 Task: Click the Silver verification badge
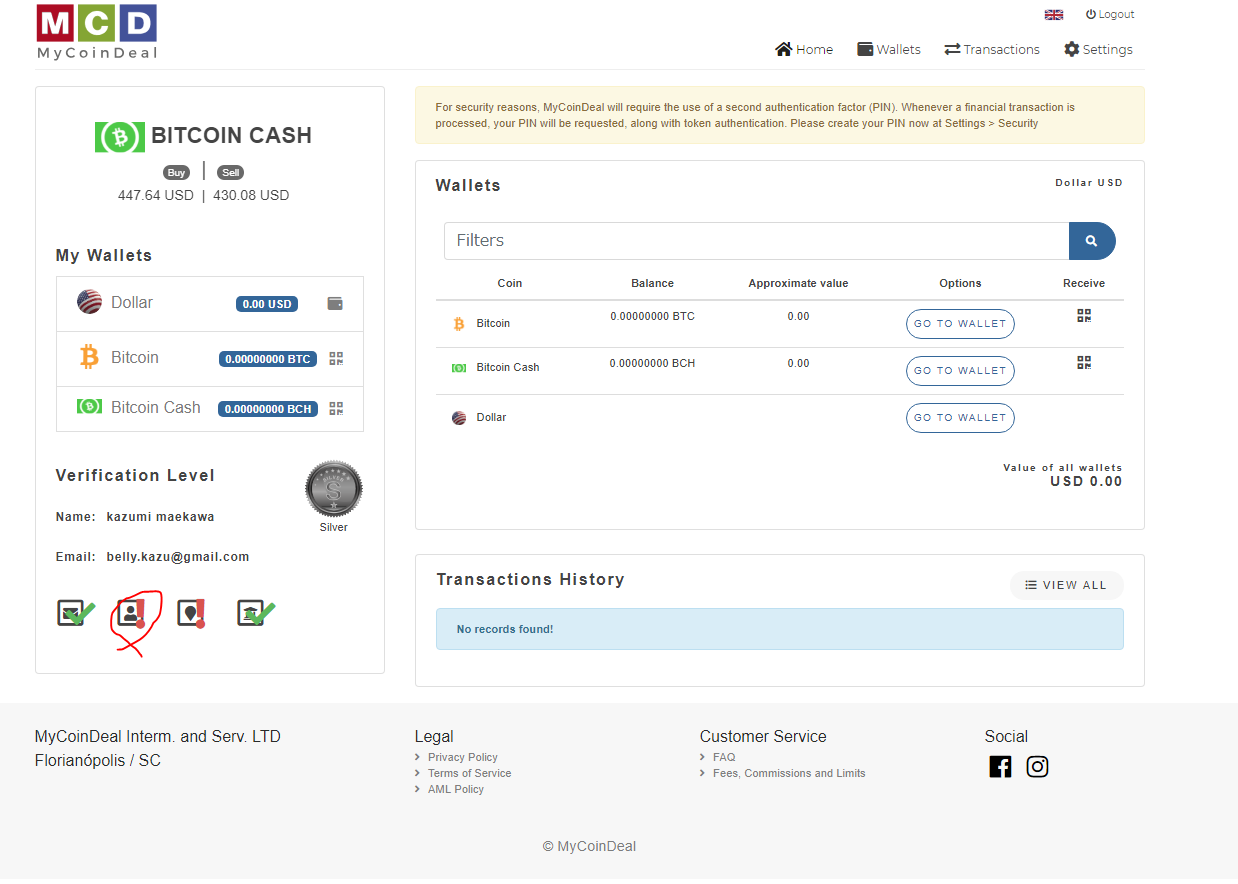(334, 490)
